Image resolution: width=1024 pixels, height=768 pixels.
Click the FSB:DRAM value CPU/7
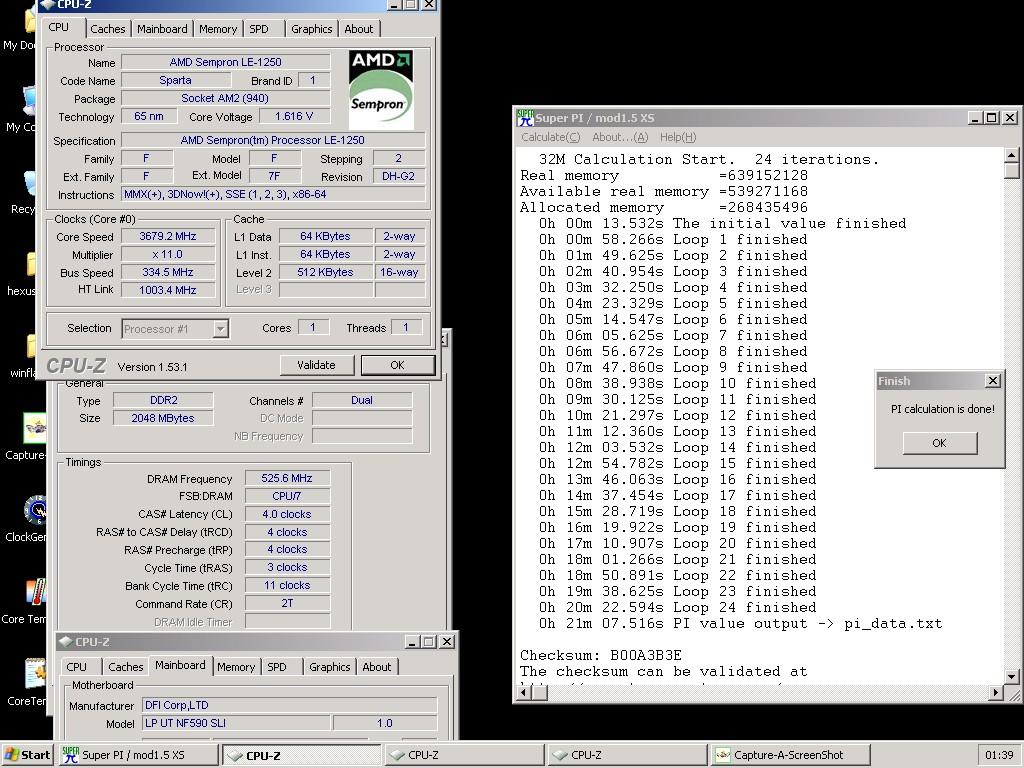287,496
